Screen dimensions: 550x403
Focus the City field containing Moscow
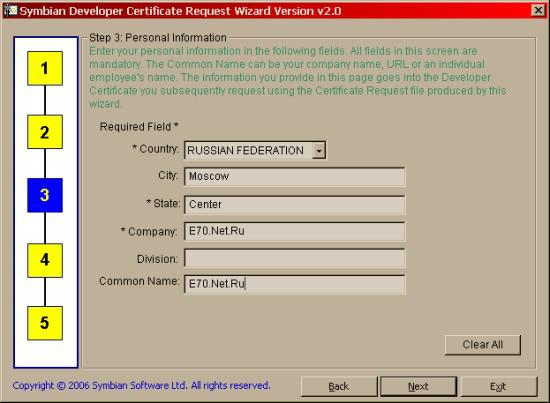click(x=295, y=176)
